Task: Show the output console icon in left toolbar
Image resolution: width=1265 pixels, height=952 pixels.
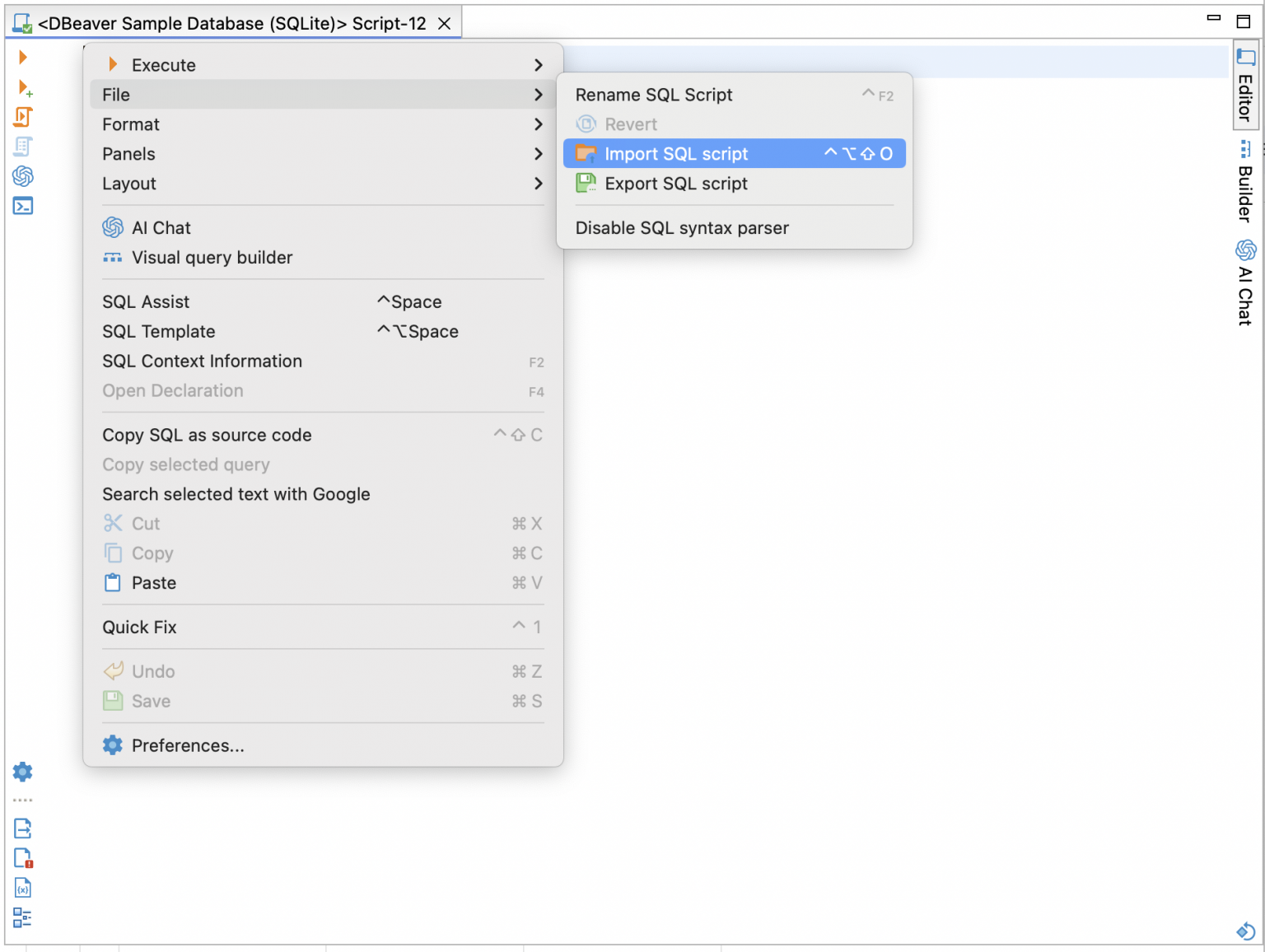Action: tap(23, 206)
